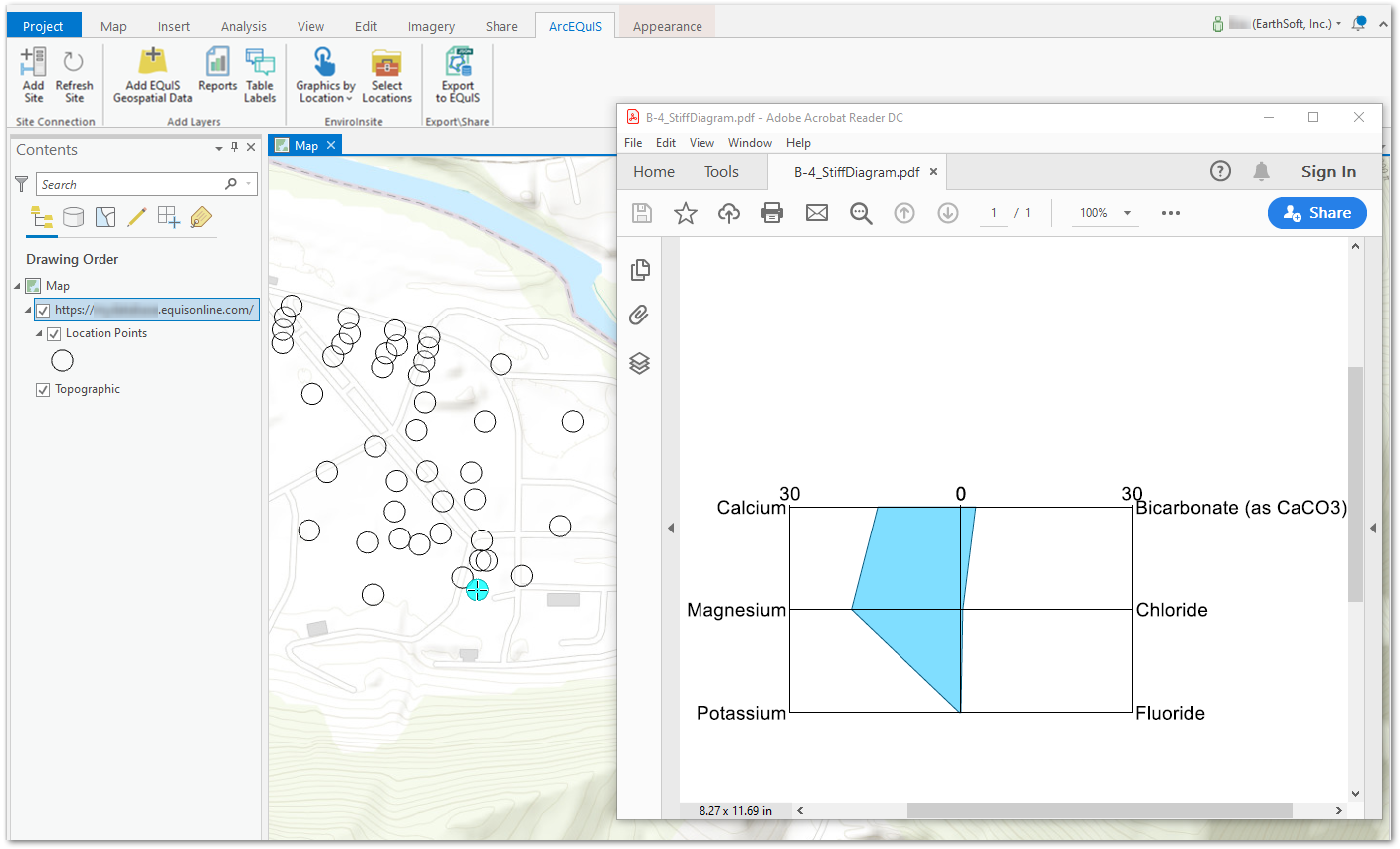Toggle Topographic basemap layer visibility
This screenshot has height=849, width=1400.
pos(43,390)
